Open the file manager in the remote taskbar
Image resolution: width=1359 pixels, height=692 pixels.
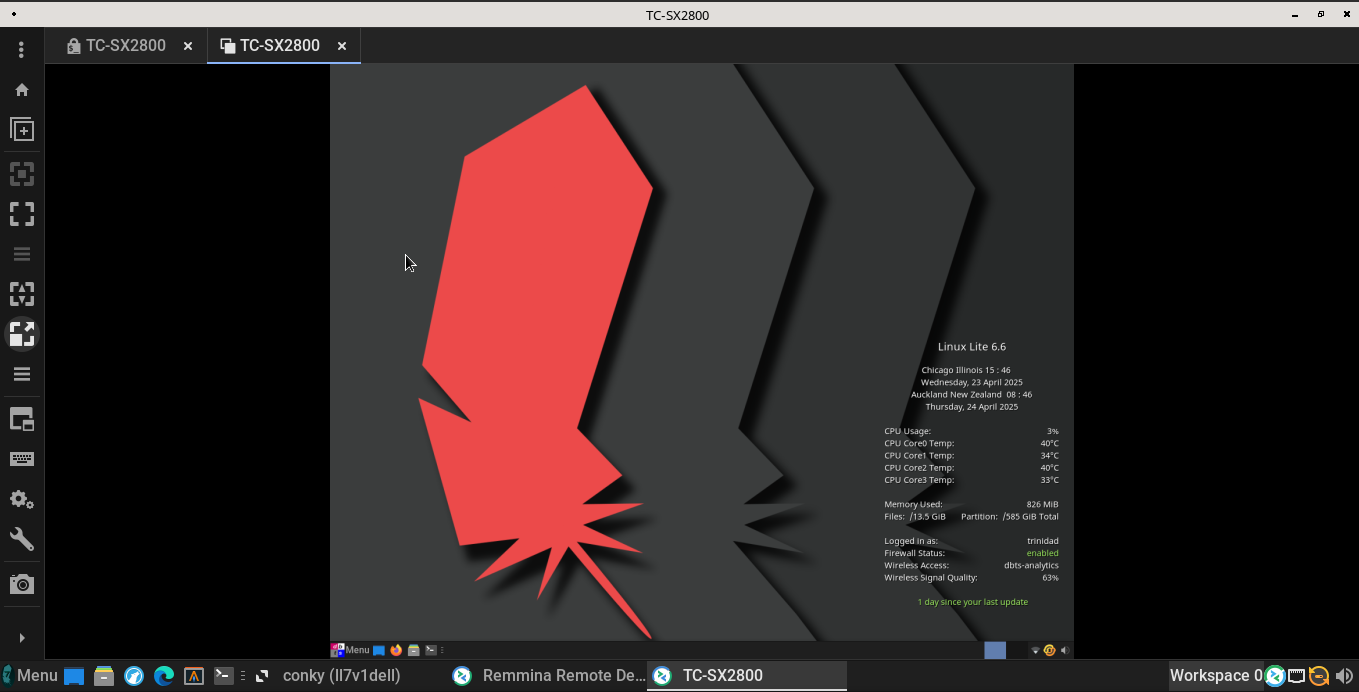pyautogui.click(x=413, y=650)
